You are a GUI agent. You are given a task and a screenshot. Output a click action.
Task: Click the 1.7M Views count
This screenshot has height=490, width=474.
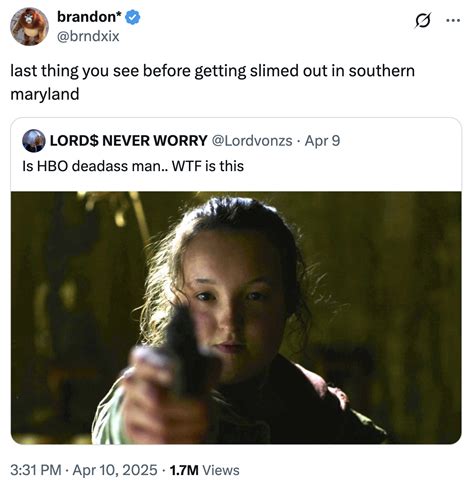point(204,470)
